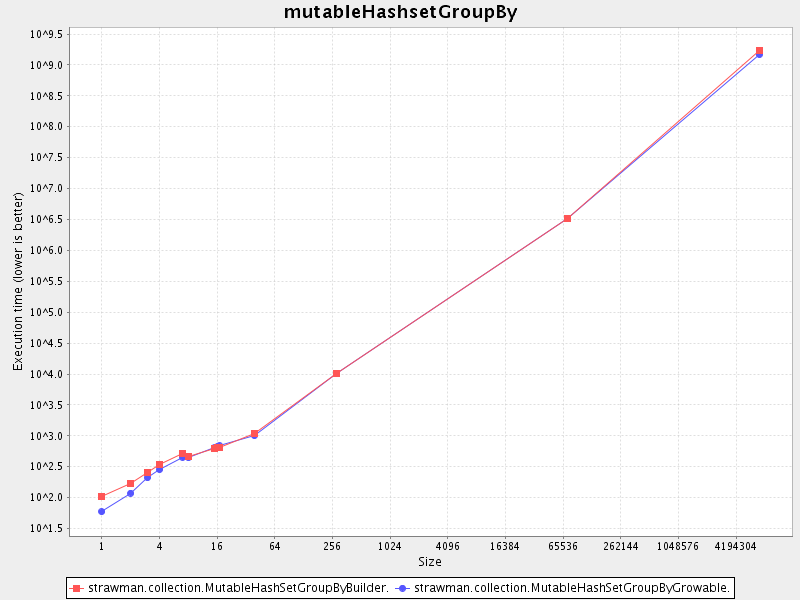Click y-axis tick 10^7.0
This screenshot has height=600, width=800.
46,189
